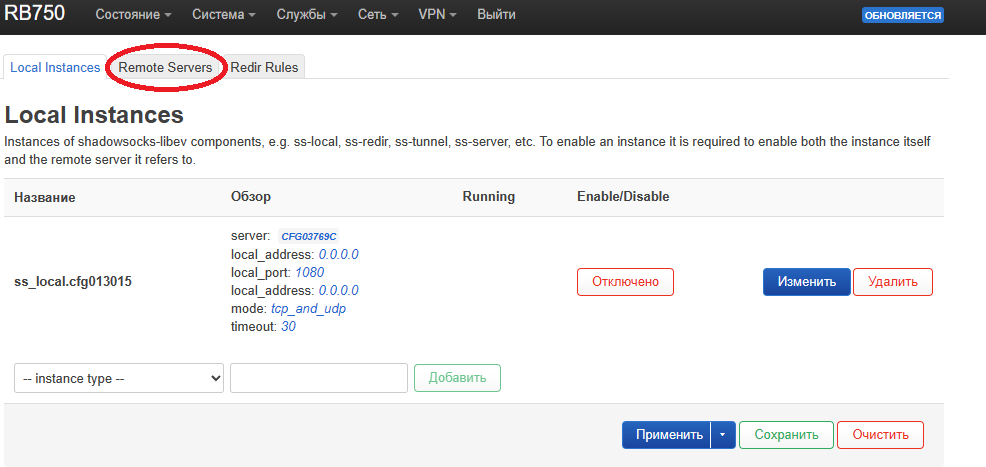Open the instance type dropdown
Image resolution: width=986 pixels, height=467 pixels.
coord(119,378)
